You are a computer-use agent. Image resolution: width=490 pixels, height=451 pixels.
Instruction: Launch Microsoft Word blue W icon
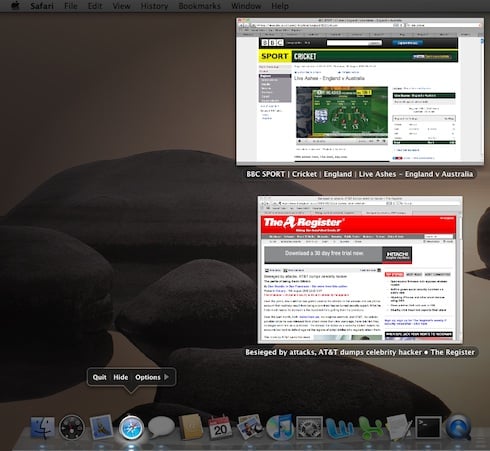339,427
